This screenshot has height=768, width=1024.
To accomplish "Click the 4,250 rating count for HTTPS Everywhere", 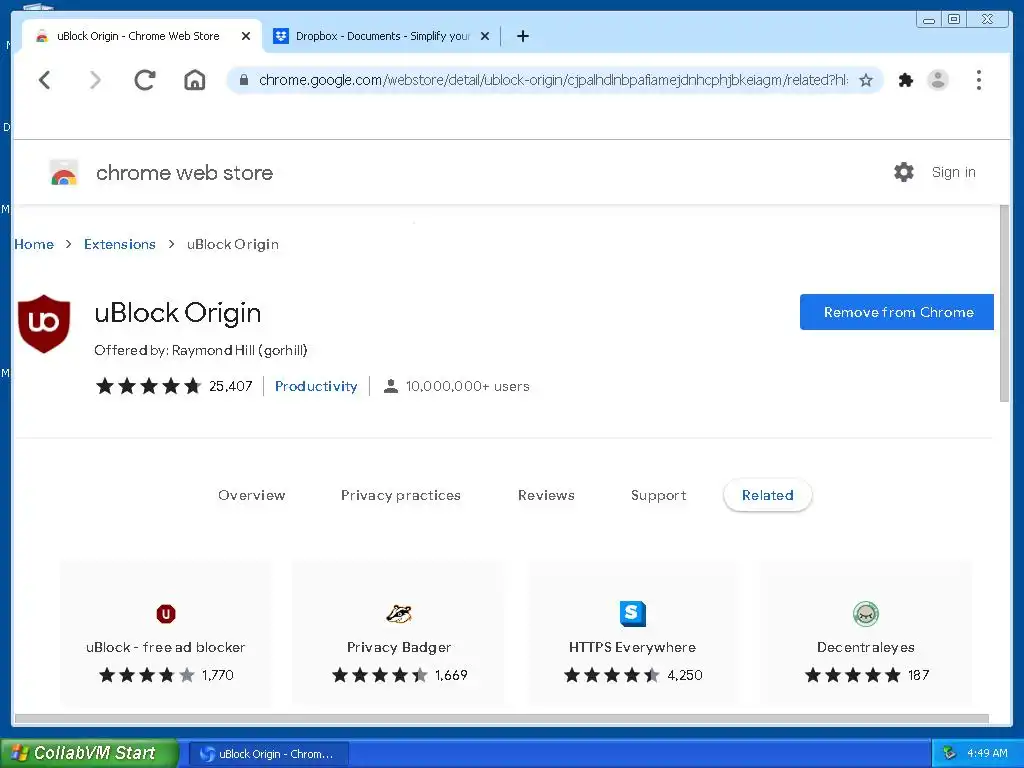I will pyautogui.click(x=684, y=675).
